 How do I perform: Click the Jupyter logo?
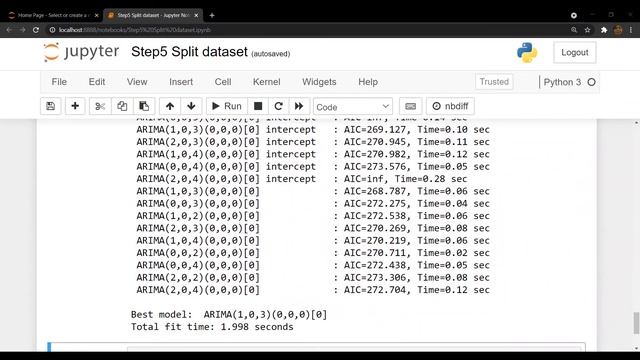[81, 52]
